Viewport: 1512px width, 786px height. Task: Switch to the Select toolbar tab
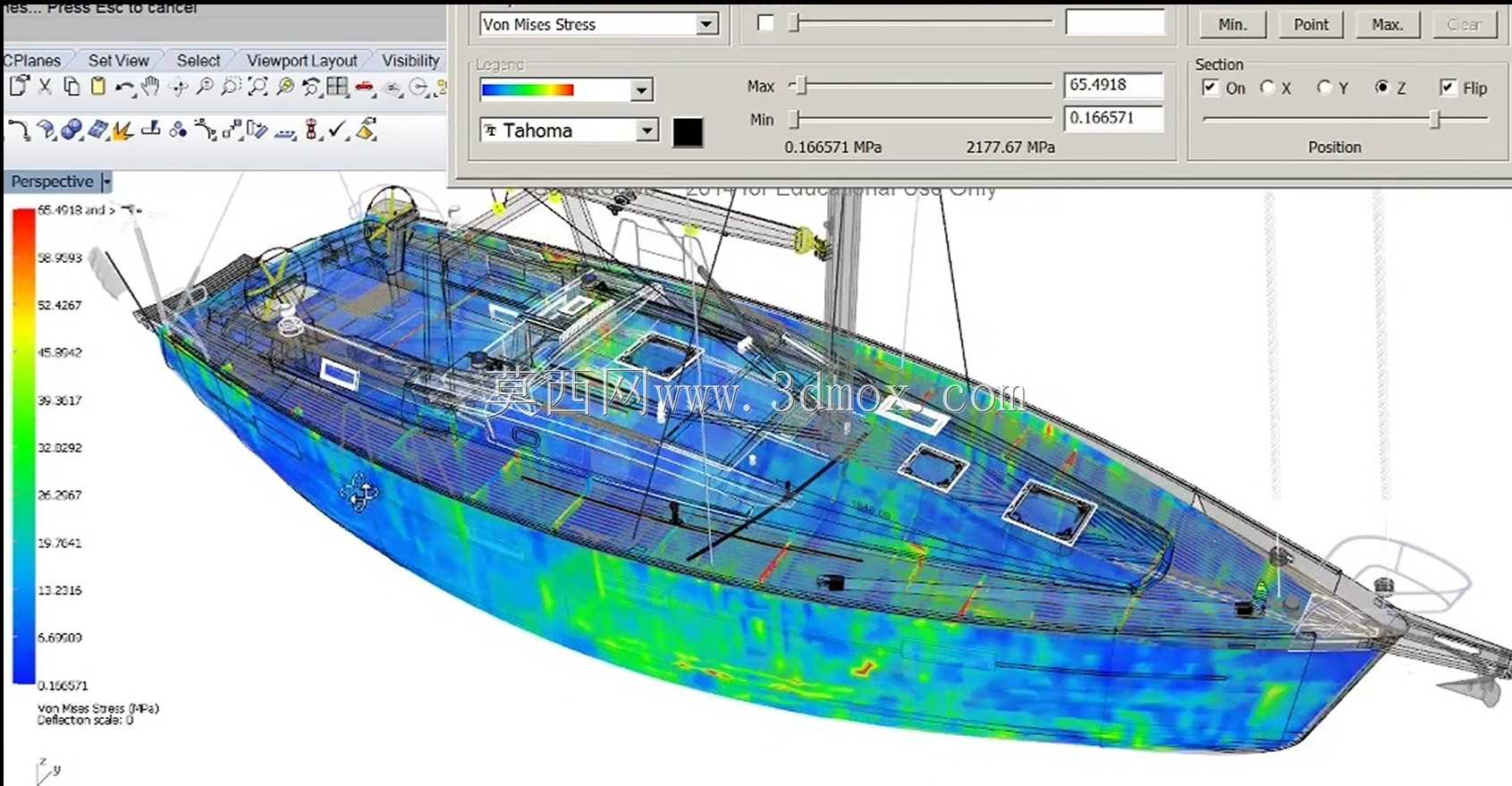click(199, 61)
